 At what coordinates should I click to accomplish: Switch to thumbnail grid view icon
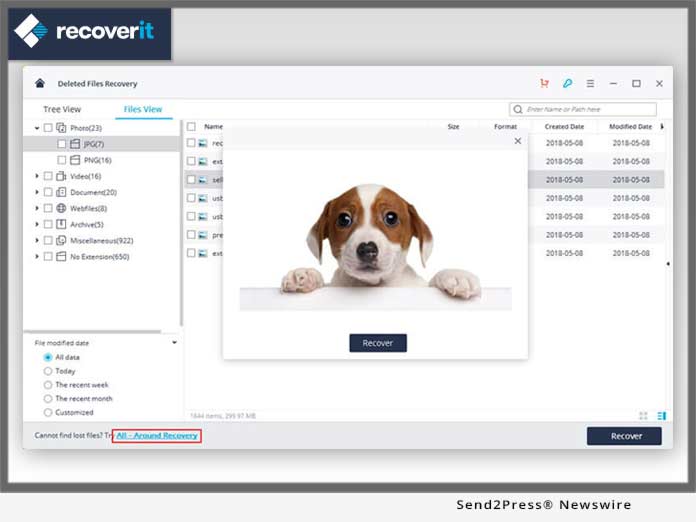coord(642,415)
